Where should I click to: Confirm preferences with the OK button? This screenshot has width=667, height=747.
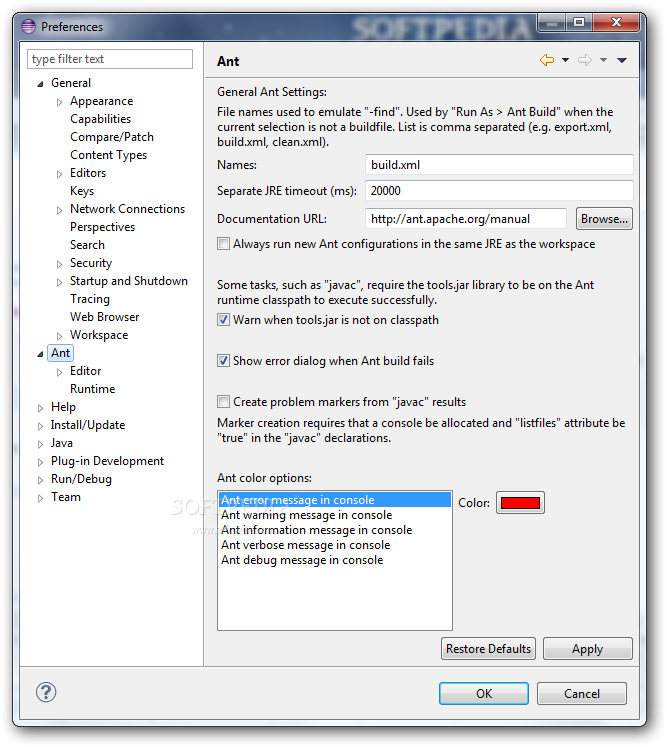pos(484,693)
